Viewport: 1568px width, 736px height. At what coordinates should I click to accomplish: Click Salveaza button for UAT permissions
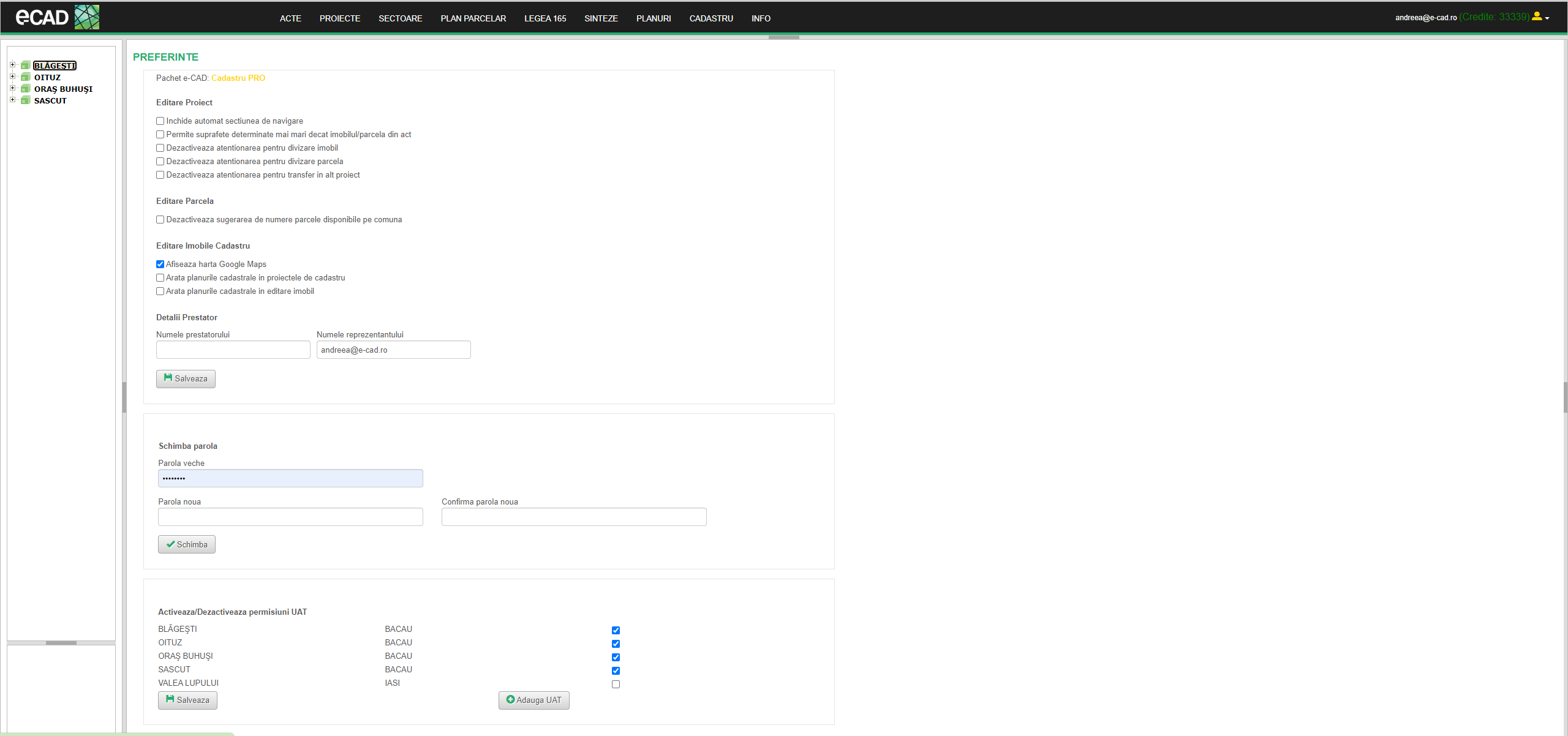[187, 700]
